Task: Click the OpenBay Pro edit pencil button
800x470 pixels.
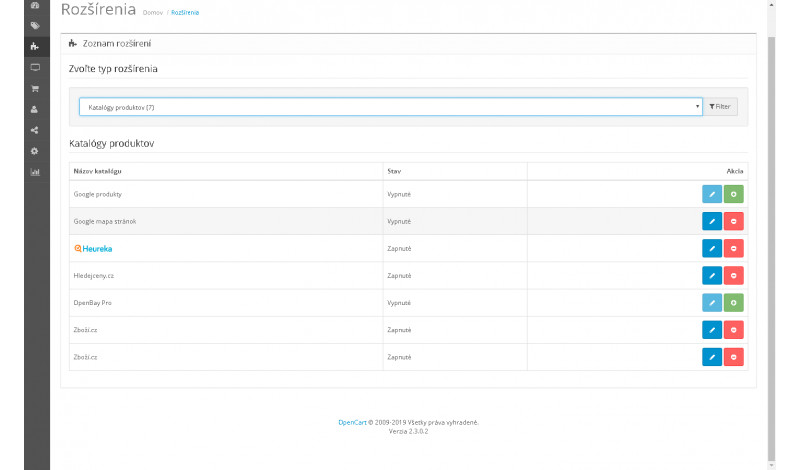Action: [712, 303]
